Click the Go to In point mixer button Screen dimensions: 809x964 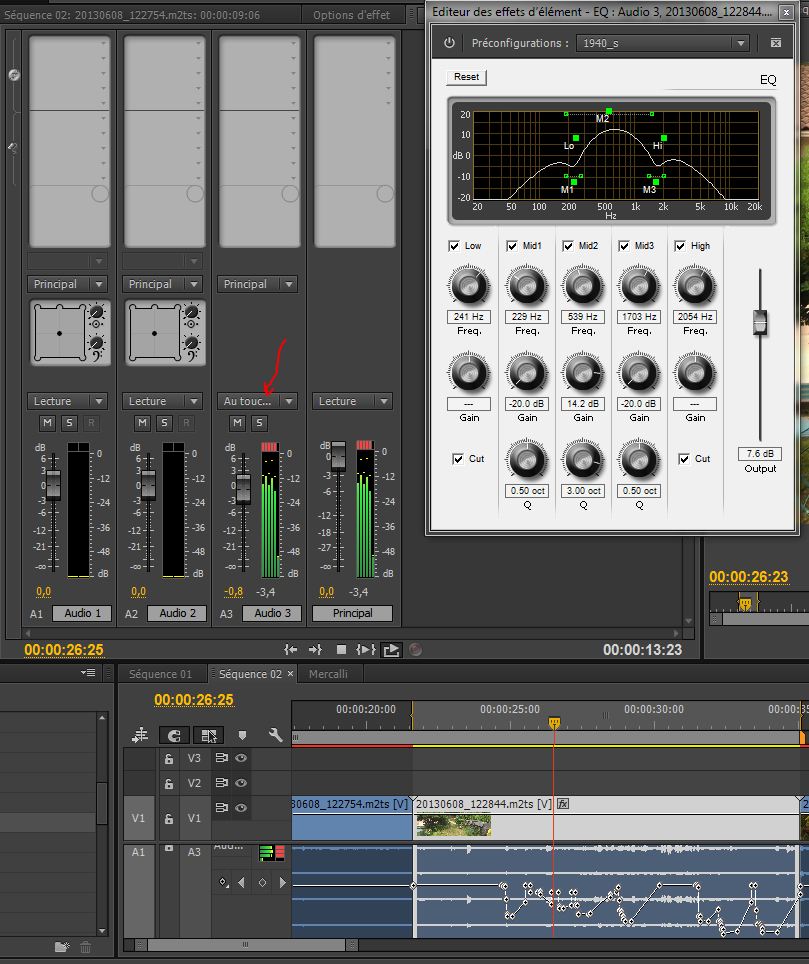(x=291, y=650)
